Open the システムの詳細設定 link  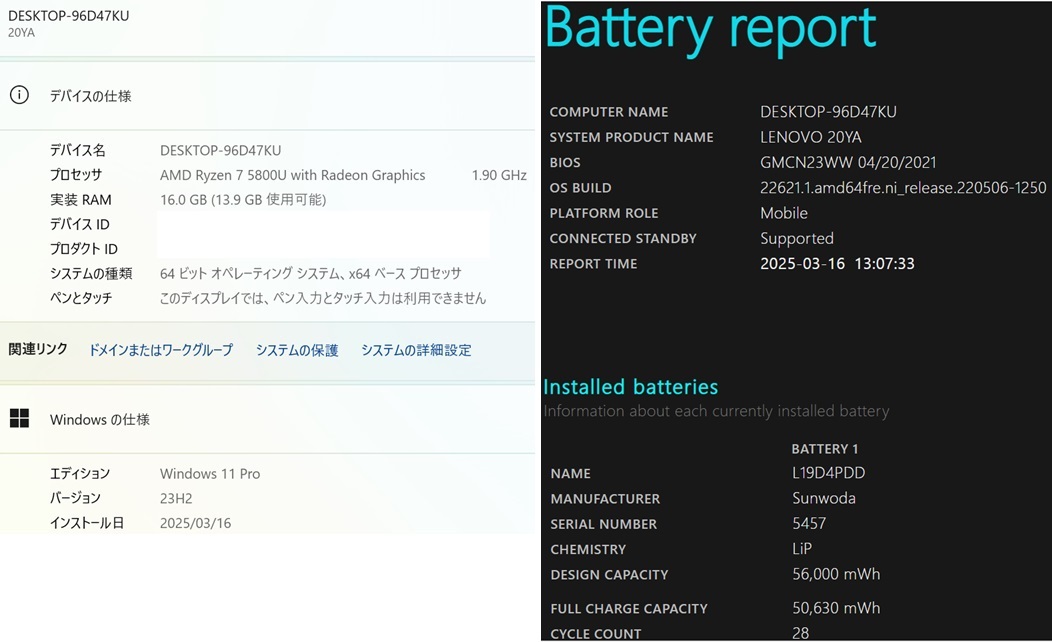click(416, 350)
